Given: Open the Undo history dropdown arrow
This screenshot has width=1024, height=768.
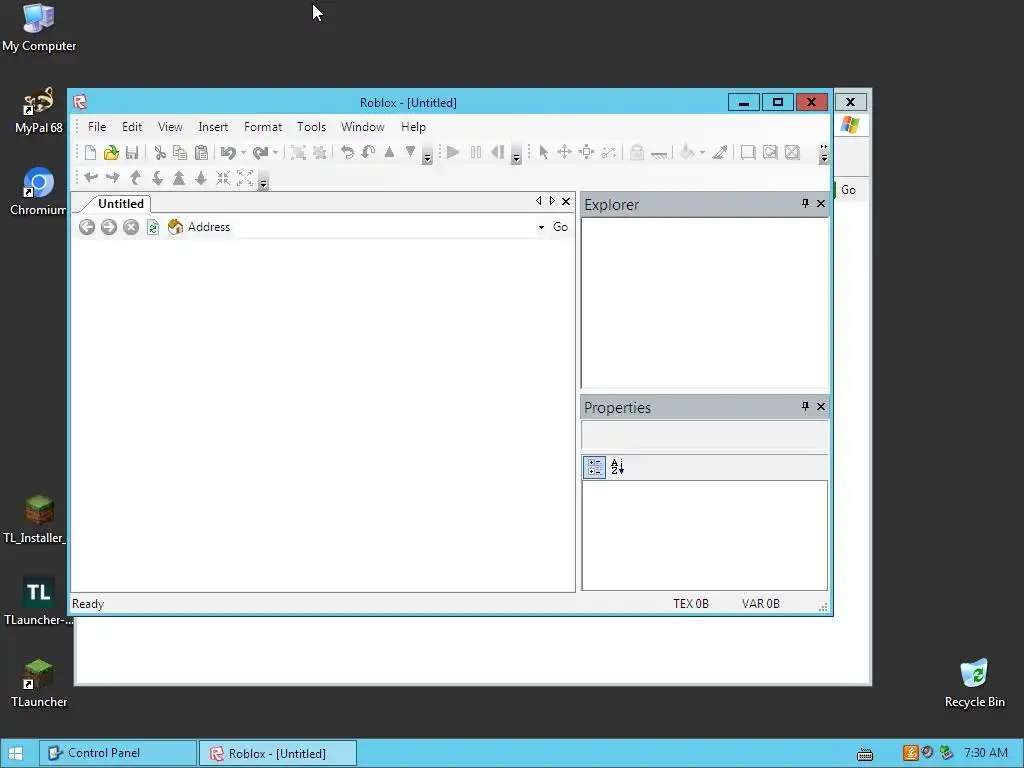Looking at the screenshot, I should [244, 153].
